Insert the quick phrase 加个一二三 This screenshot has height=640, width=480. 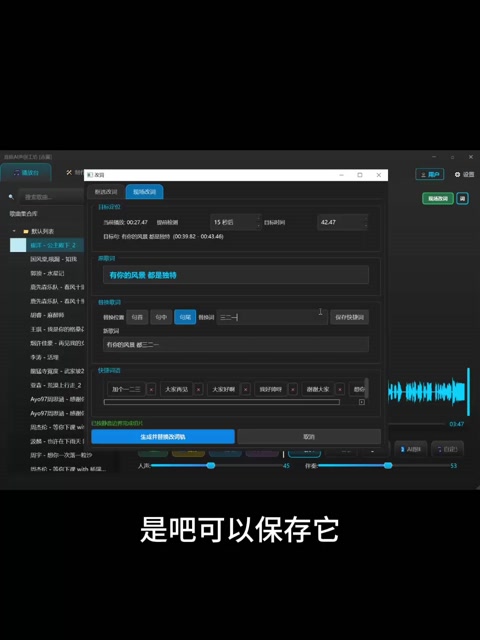tap(126, 389)
